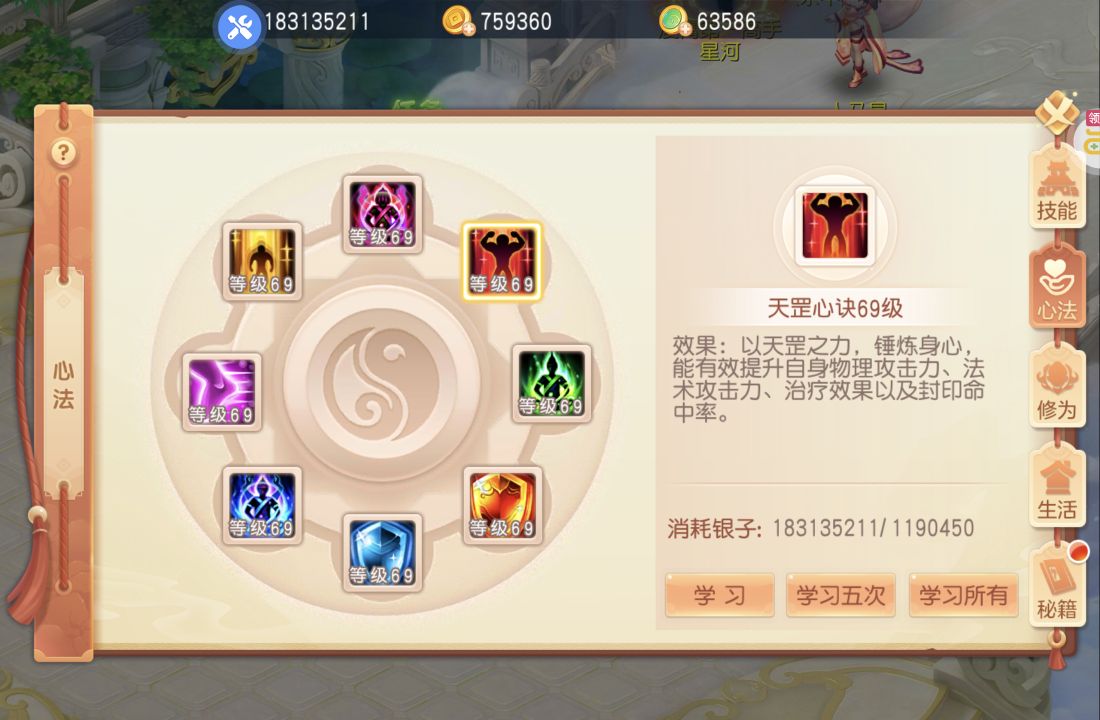This screenshot has height=720, width=1100.
Task: Close the panel with the X button
Action: [1057, 112]
